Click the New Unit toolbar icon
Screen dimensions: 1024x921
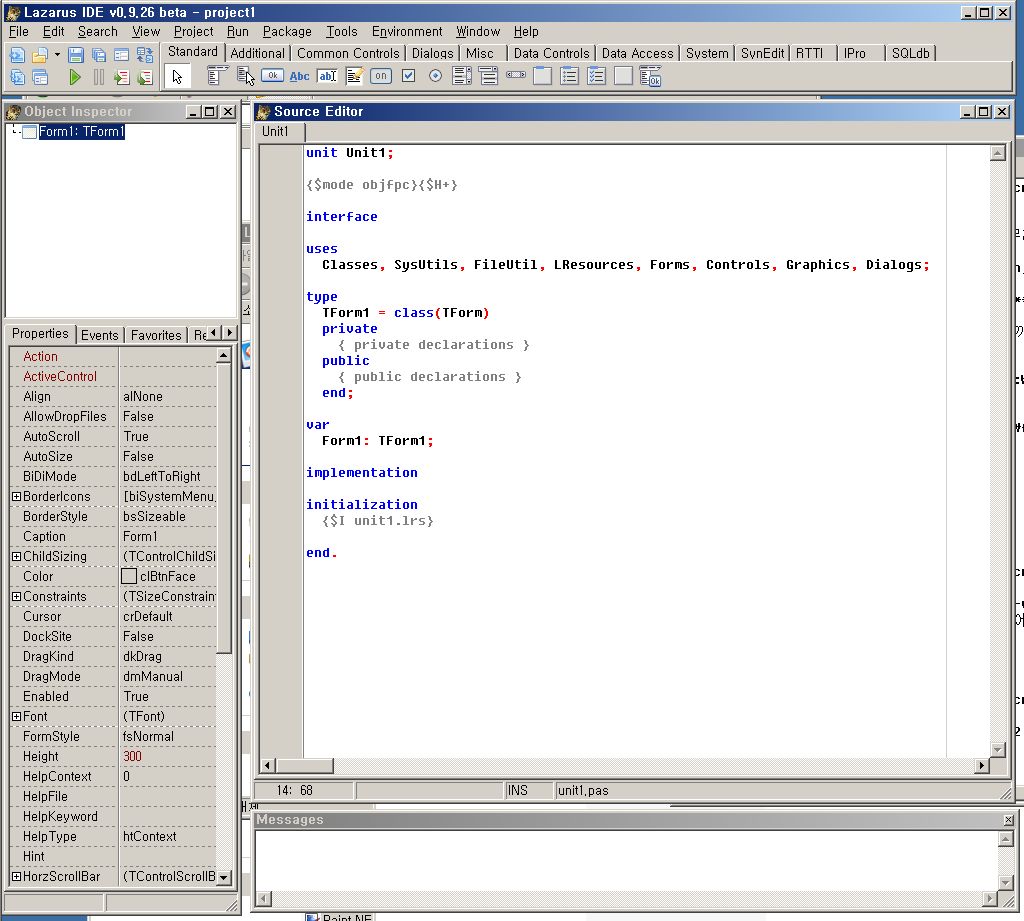coord(18,55)
